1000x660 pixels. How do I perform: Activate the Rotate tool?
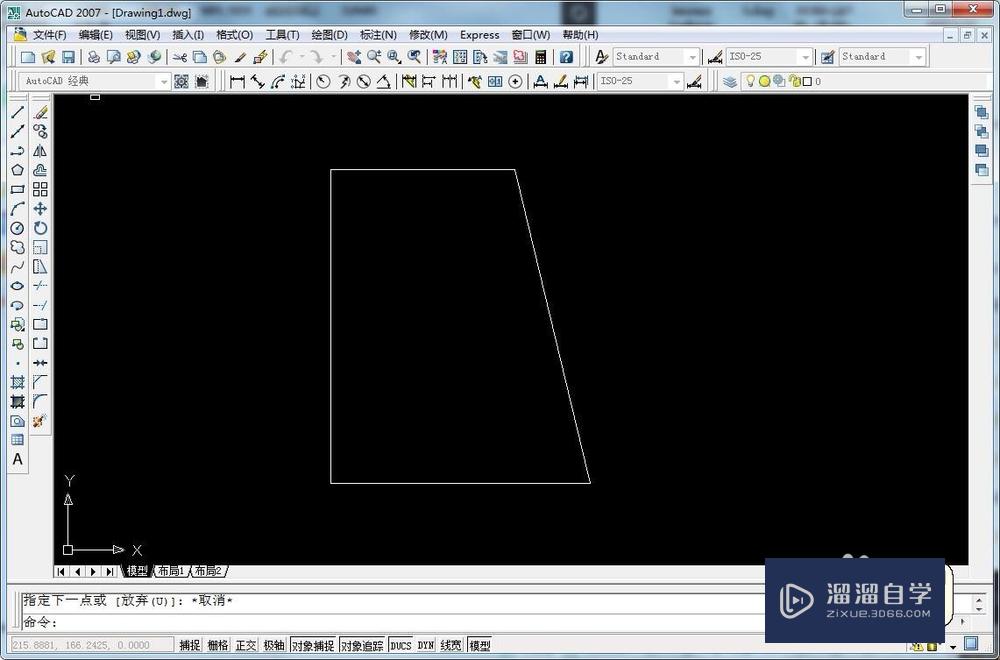[x=40, y=228]
